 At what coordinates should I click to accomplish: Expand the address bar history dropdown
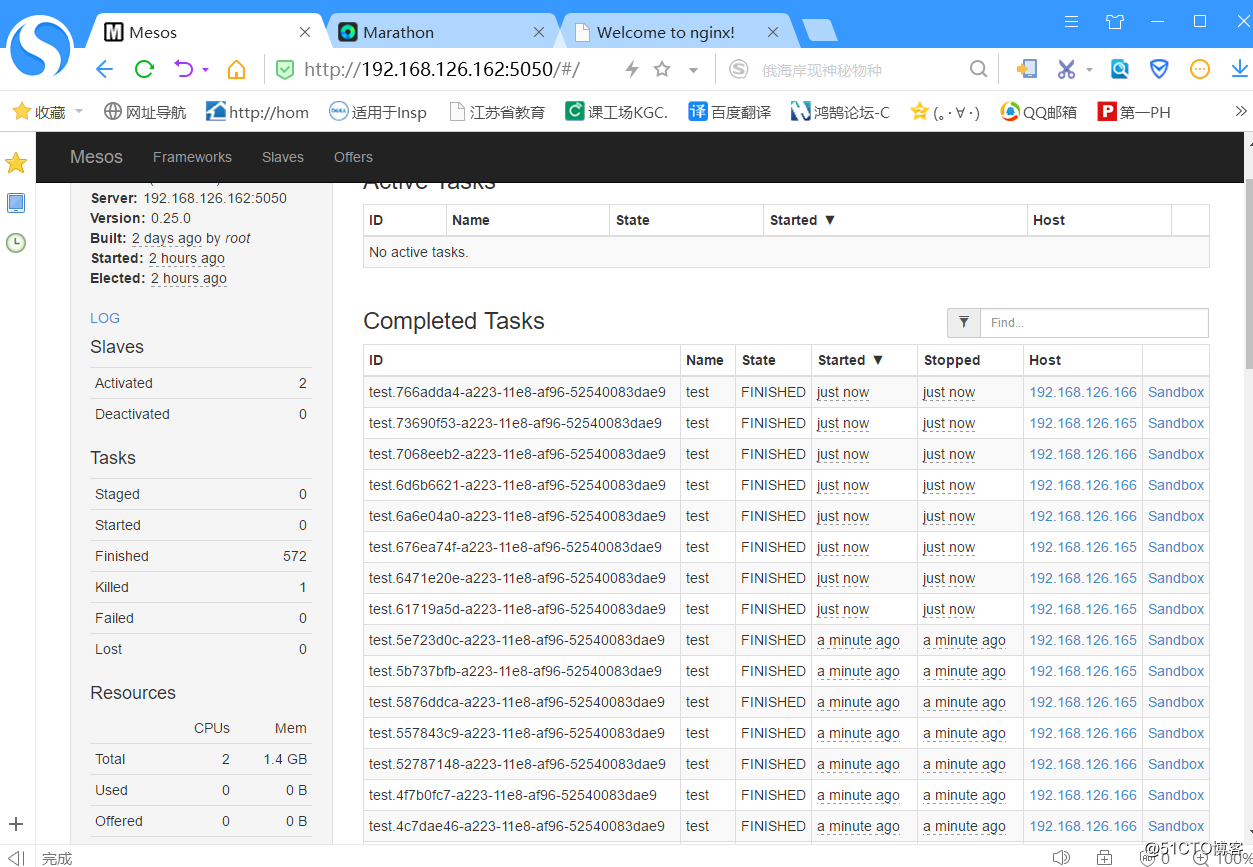tap(693, 70)
